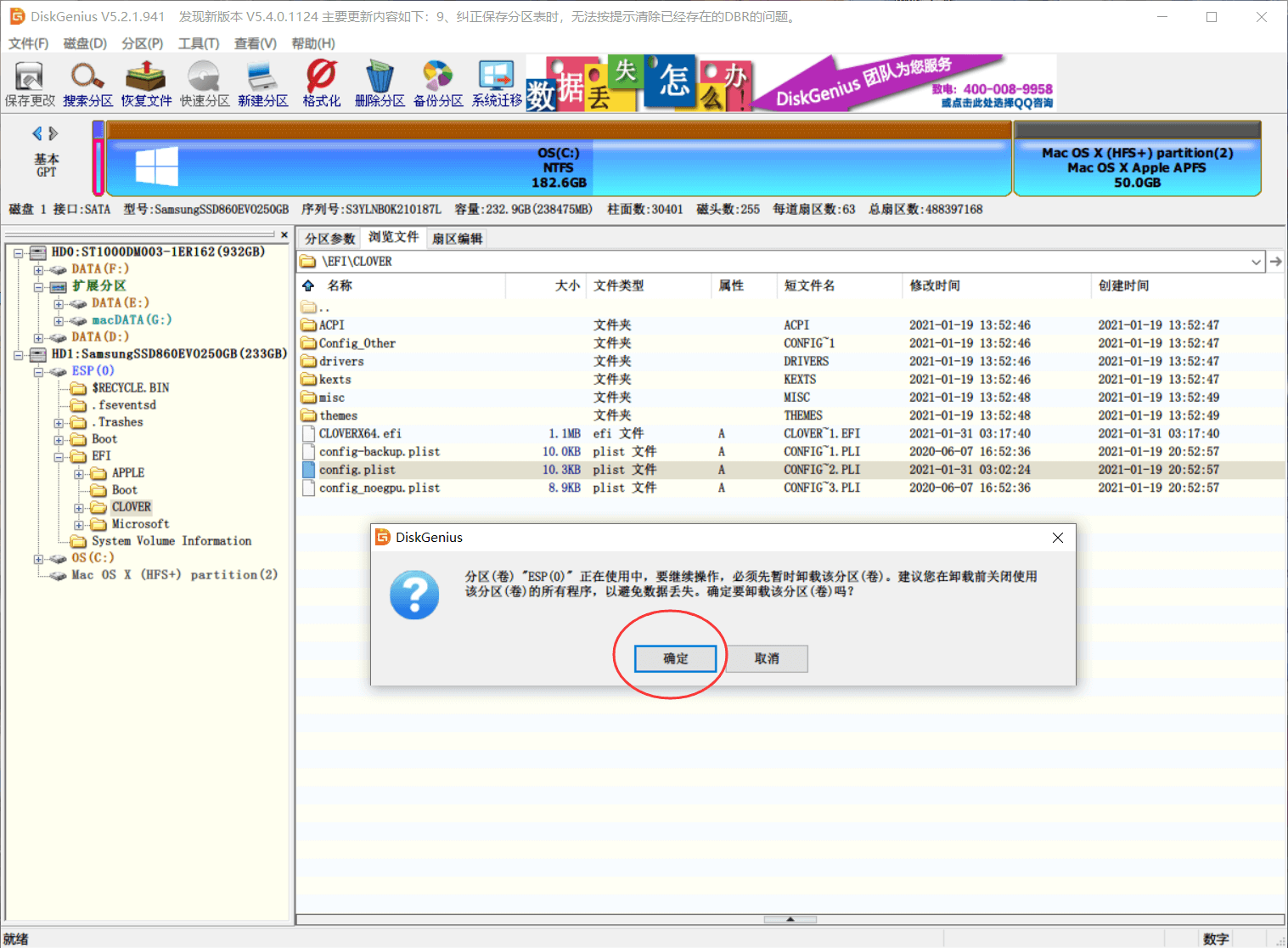Click the Save Changes (保存更改) toolbar icon
The image size is (1288, 948).
tap(30, 83)
